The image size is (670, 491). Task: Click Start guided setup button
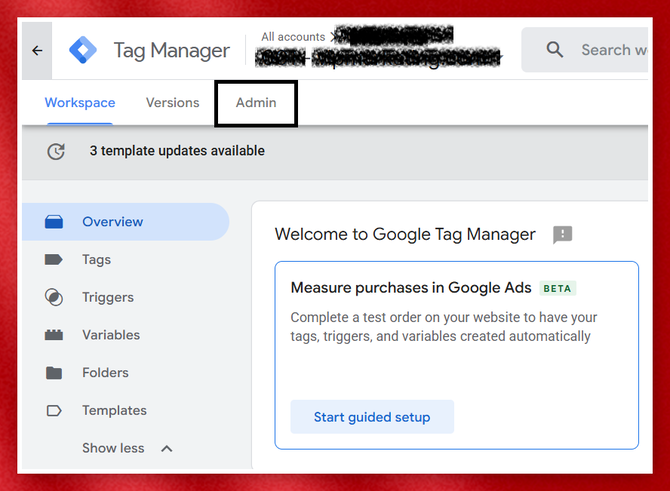tap(372, 417)
